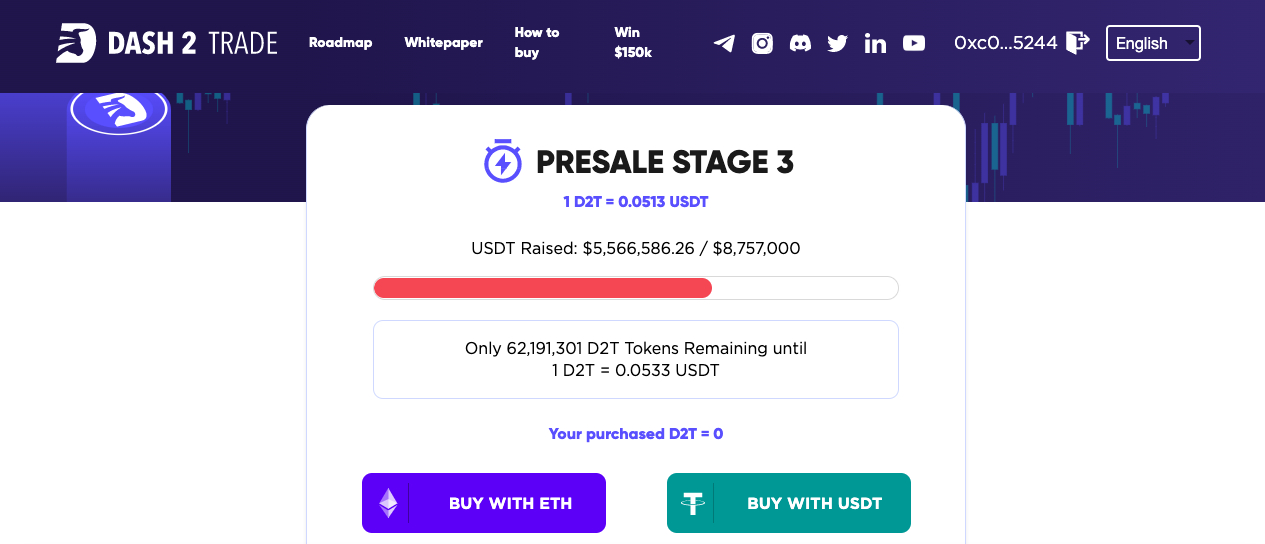Click the presale stopwatch lightning icon
The image size is (1265, 544).
click(503, 161)
